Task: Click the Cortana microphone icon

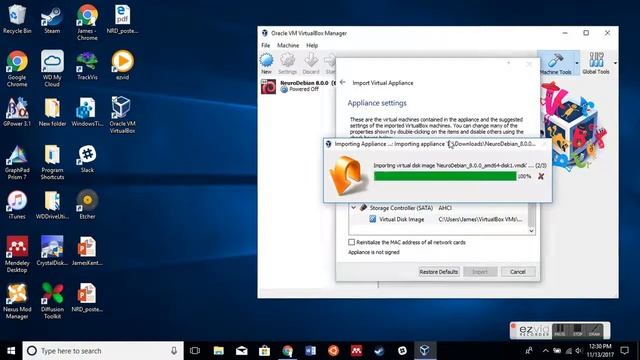Action: pyautogui.click(x=174, y=351)
